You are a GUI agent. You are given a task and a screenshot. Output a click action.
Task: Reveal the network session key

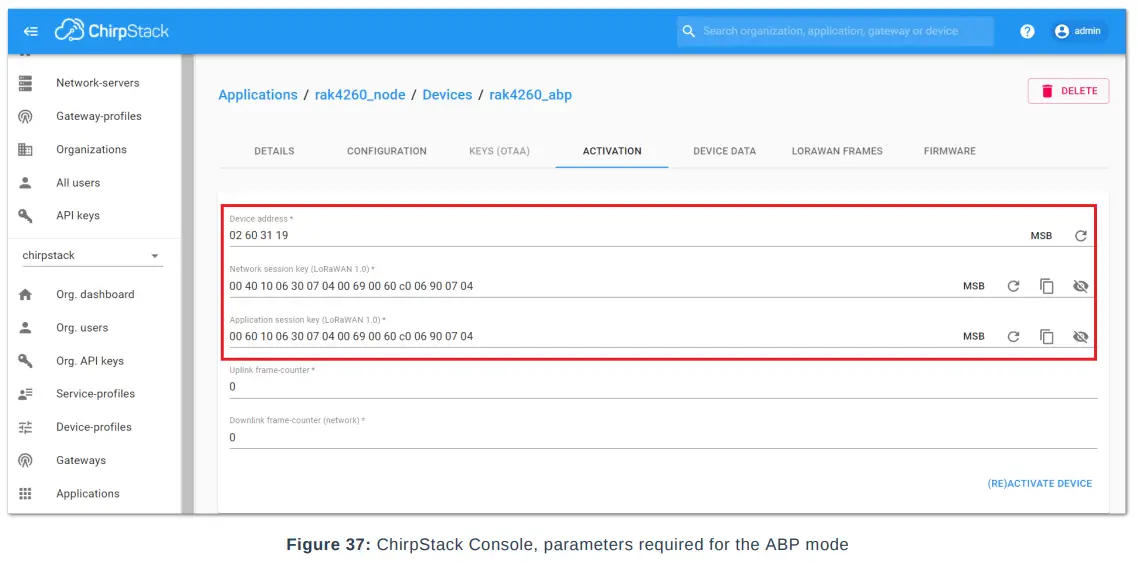pos(1081,285)
